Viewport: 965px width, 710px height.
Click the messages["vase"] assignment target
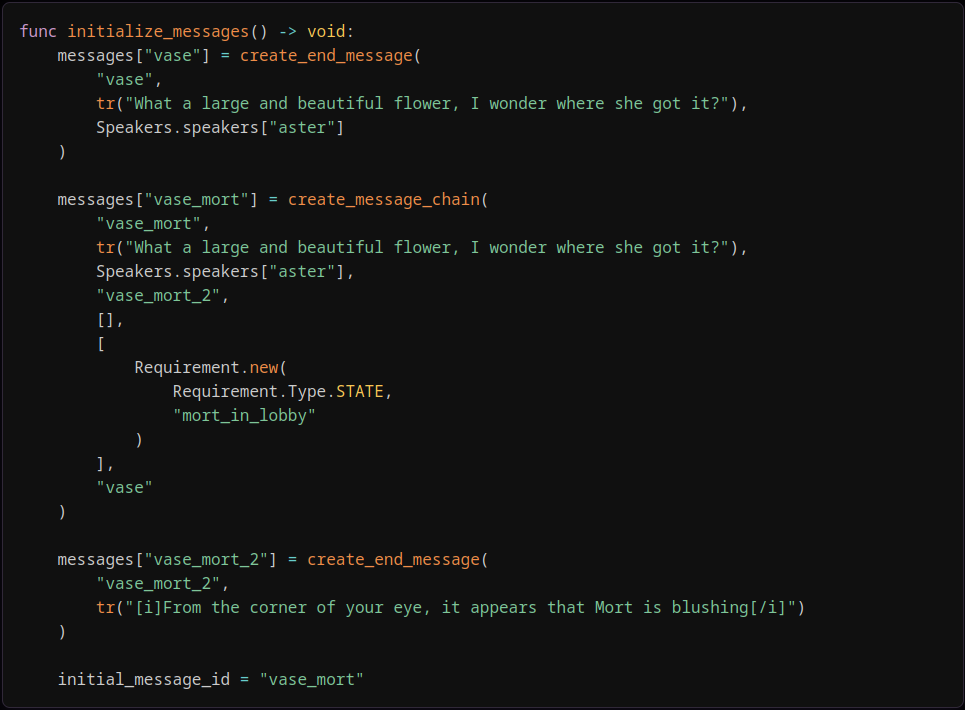coord(134,55)
